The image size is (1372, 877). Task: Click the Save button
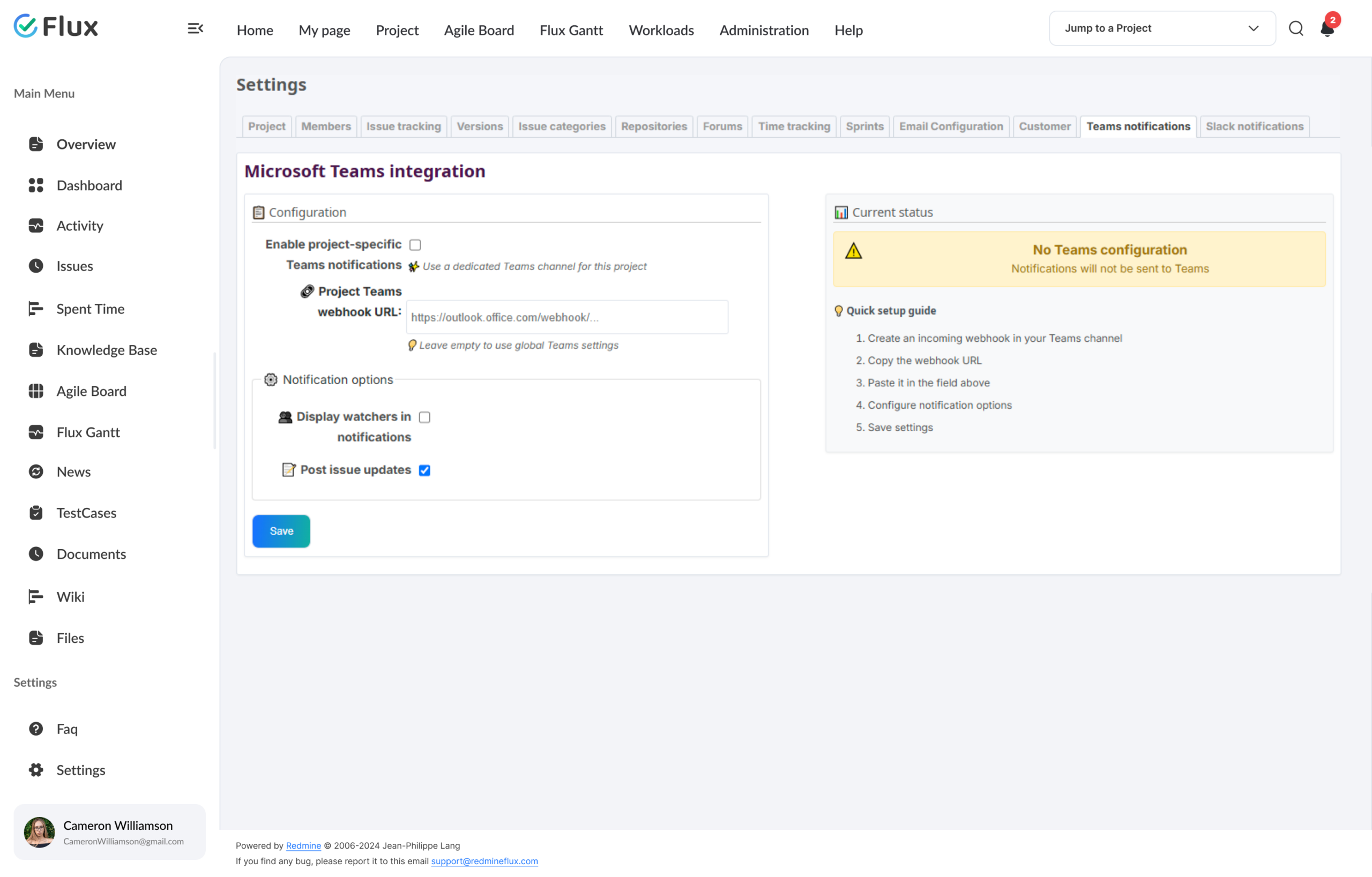(x=281, y=531)
